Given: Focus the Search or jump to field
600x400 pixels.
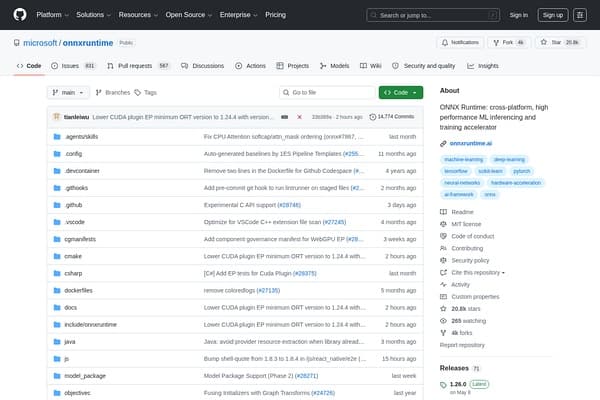Looking at the screenshot, I should coord(433,15).
